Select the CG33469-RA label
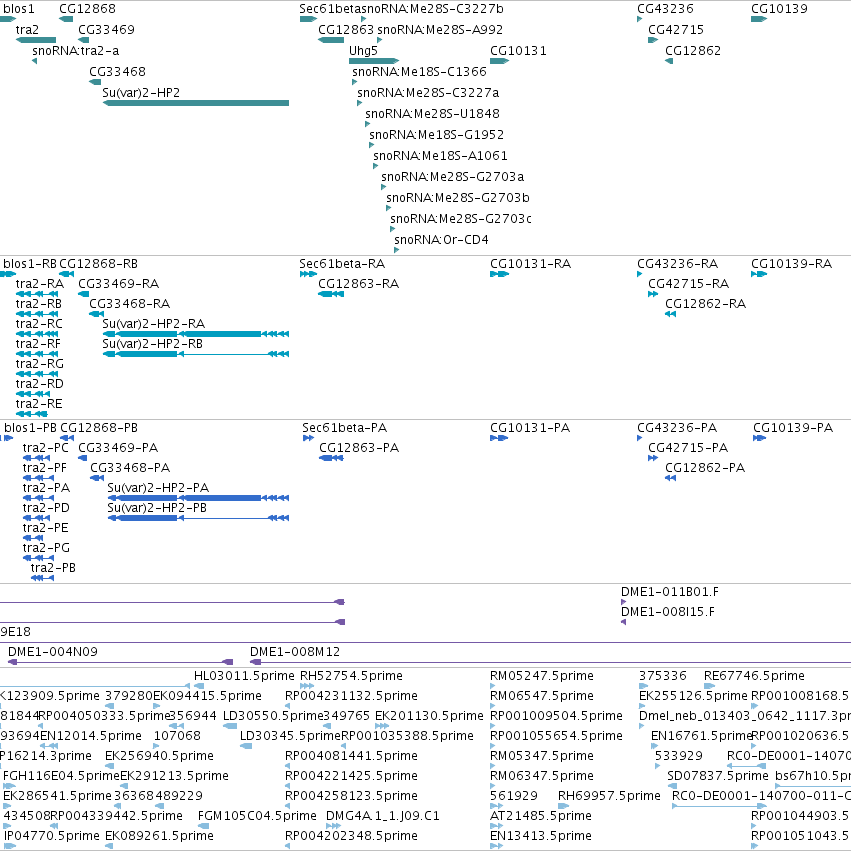Screen dimensions: 851x851 tap(118, 283)
